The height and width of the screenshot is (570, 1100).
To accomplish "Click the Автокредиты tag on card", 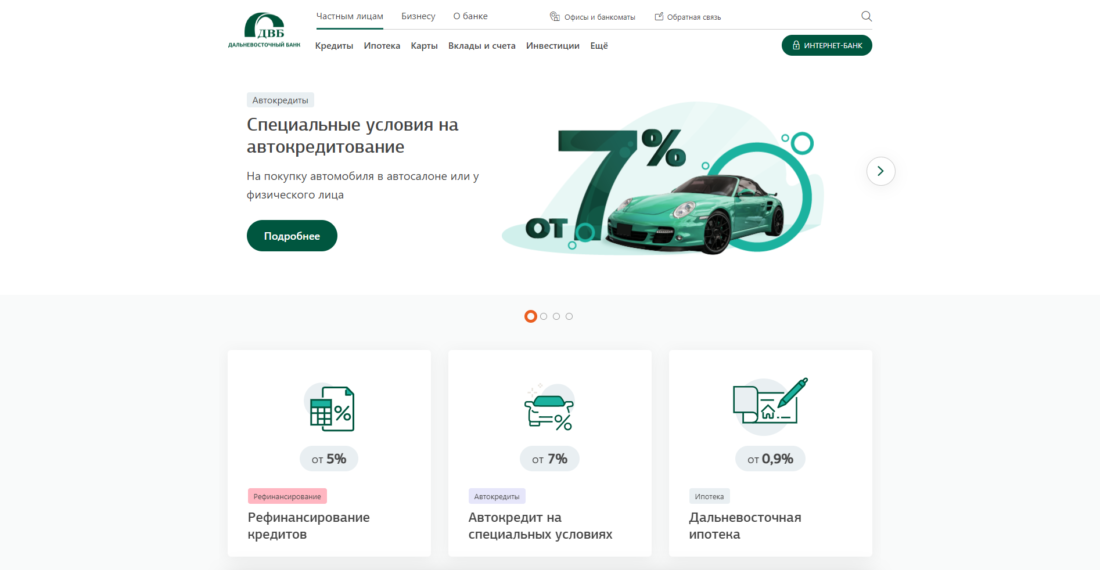I will pos(497,496).
